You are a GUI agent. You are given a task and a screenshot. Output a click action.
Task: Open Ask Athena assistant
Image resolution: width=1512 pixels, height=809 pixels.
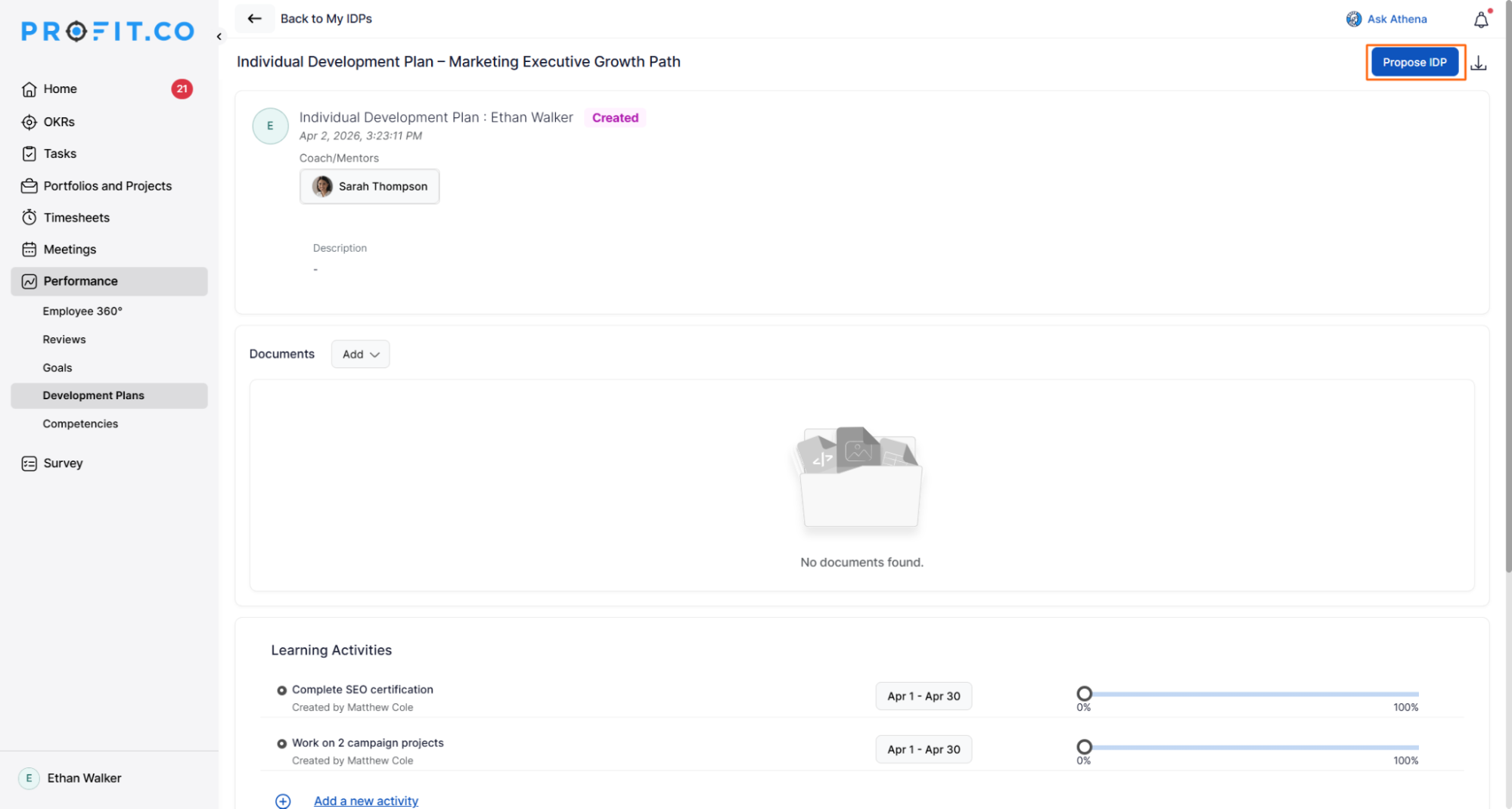tap(1386, 19)
